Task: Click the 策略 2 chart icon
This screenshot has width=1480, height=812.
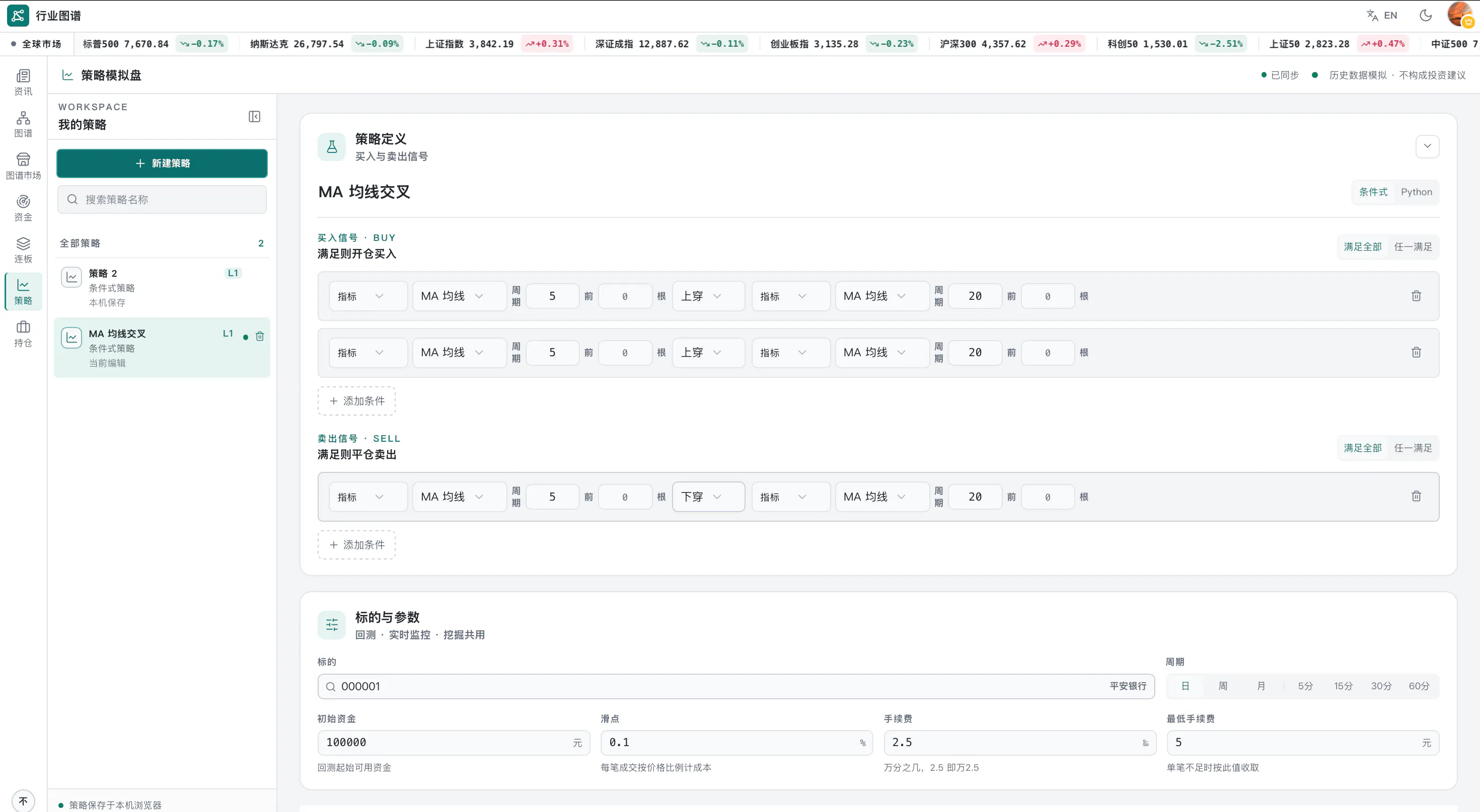Action: tap(71, 277)
